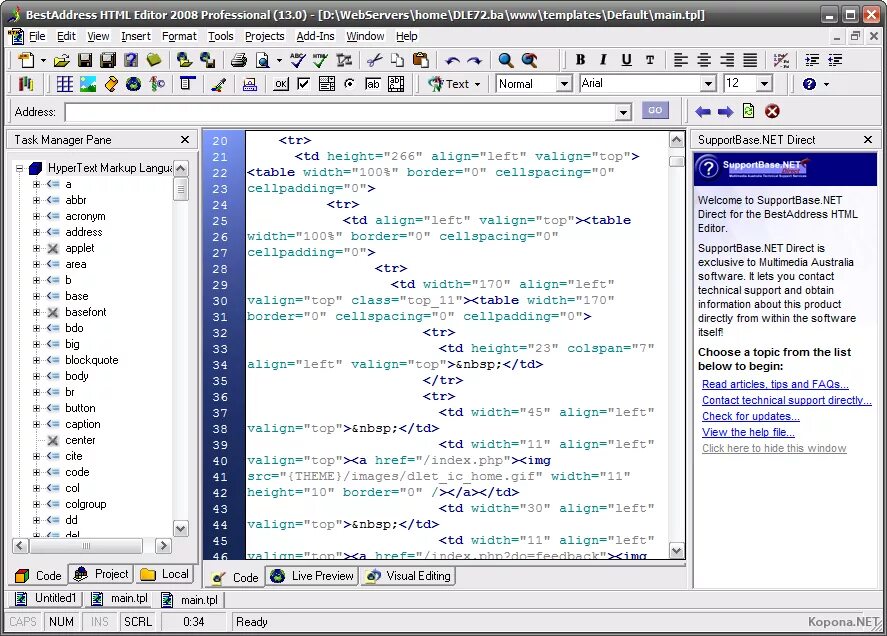887x636 pixels.
Task: Insert a radio button form element icon
Action: pyautogui.click(x=350, y=84)
